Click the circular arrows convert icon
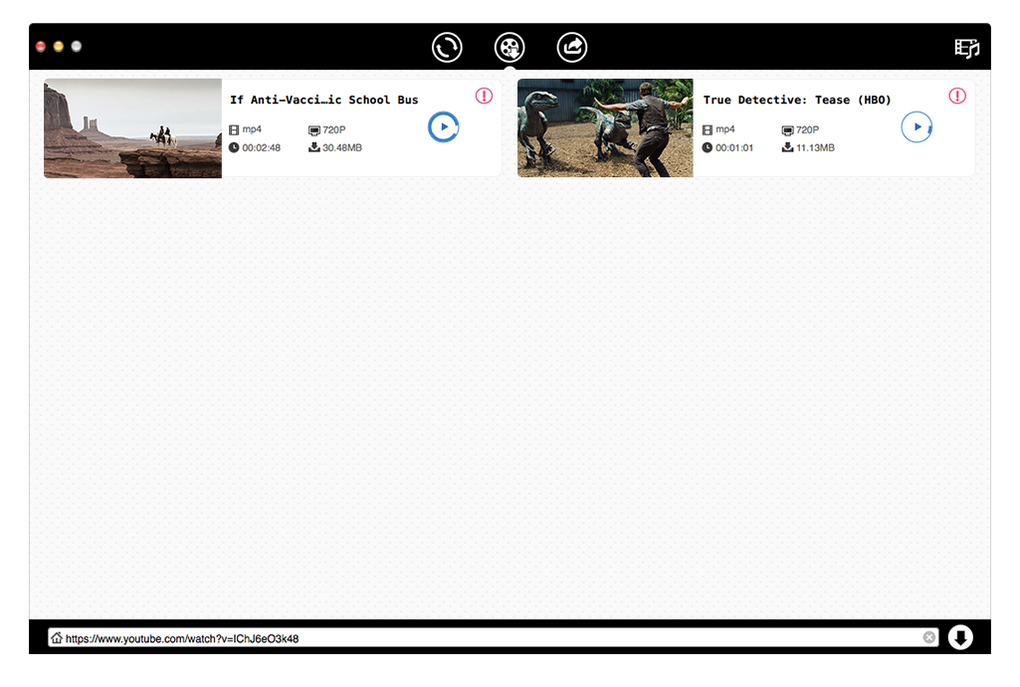Screen dimensions: 1020x687 pos(447,47)
